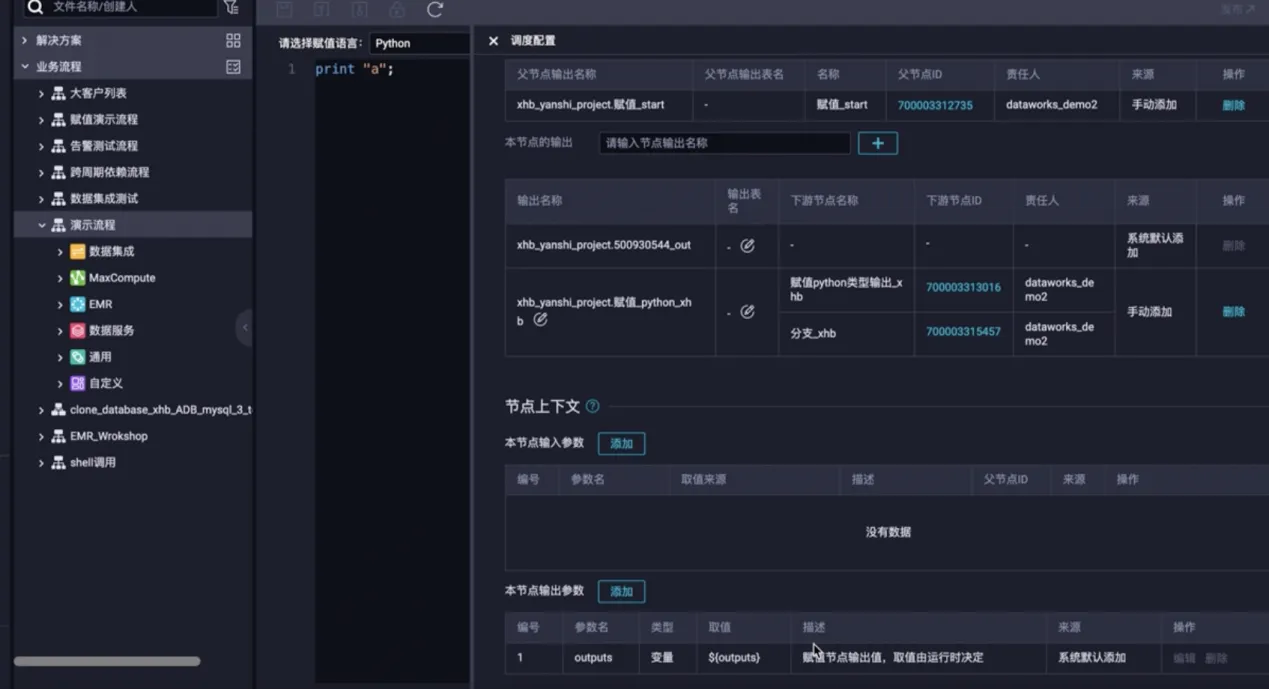Click 添加 next to 本节点输出参数
This screenshot has height=689, width=1269.
pyautogui.click(x=621, y=591)
